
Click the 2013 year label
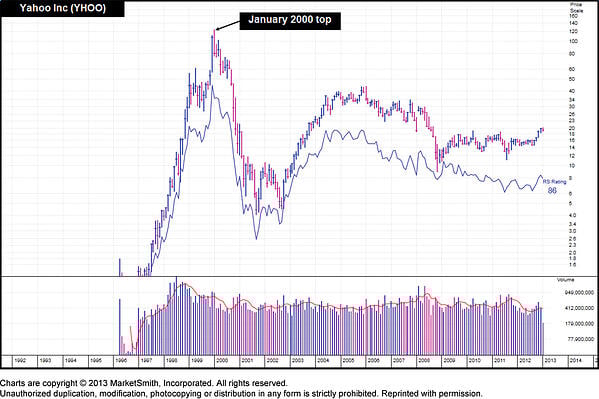(x=550, y=361)
